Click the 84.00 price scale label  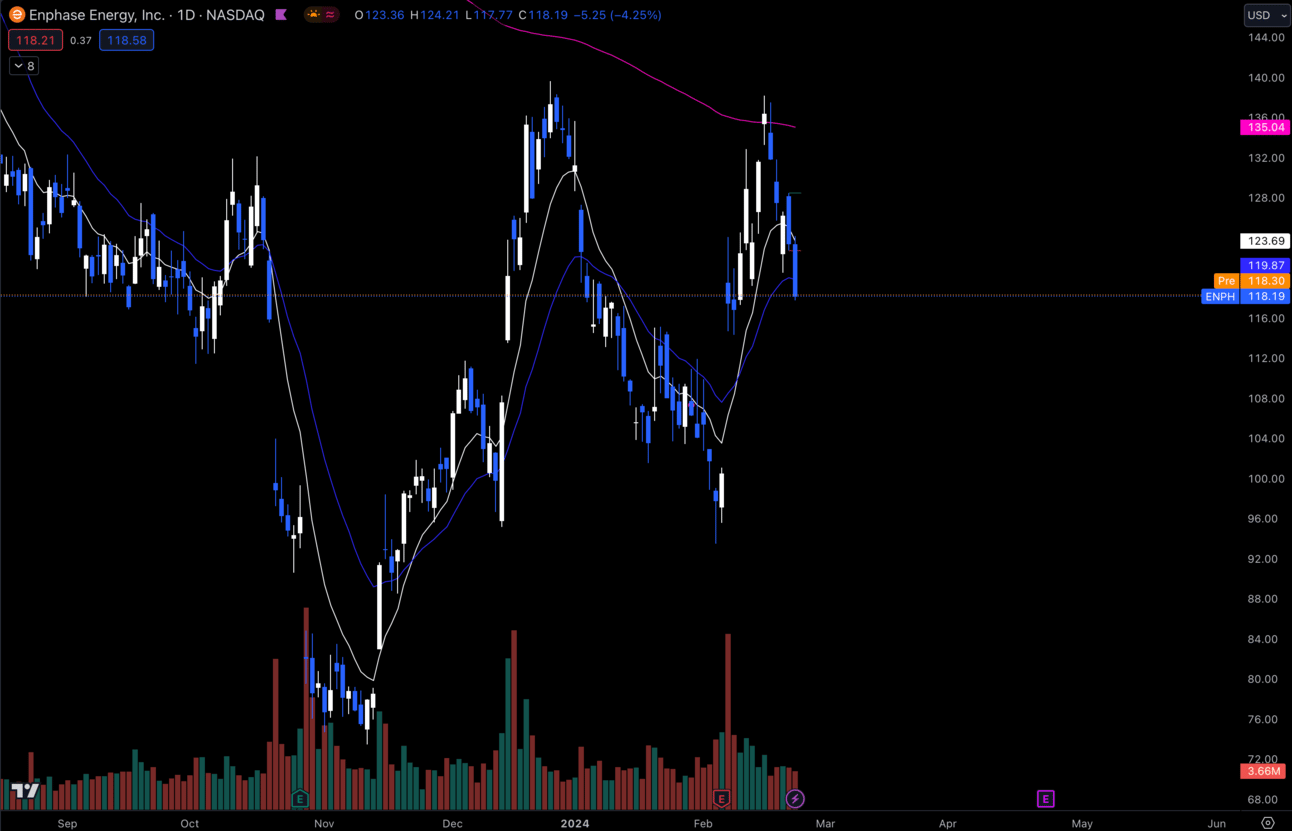1265,639
